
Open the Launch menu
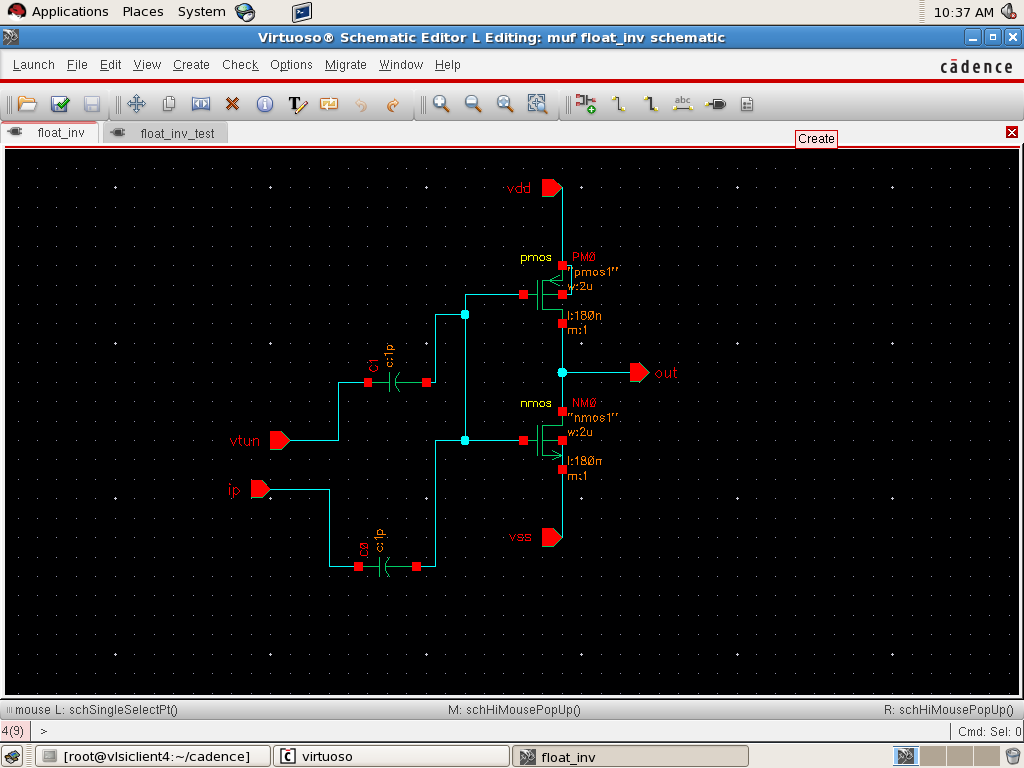(x=34, y=65)
